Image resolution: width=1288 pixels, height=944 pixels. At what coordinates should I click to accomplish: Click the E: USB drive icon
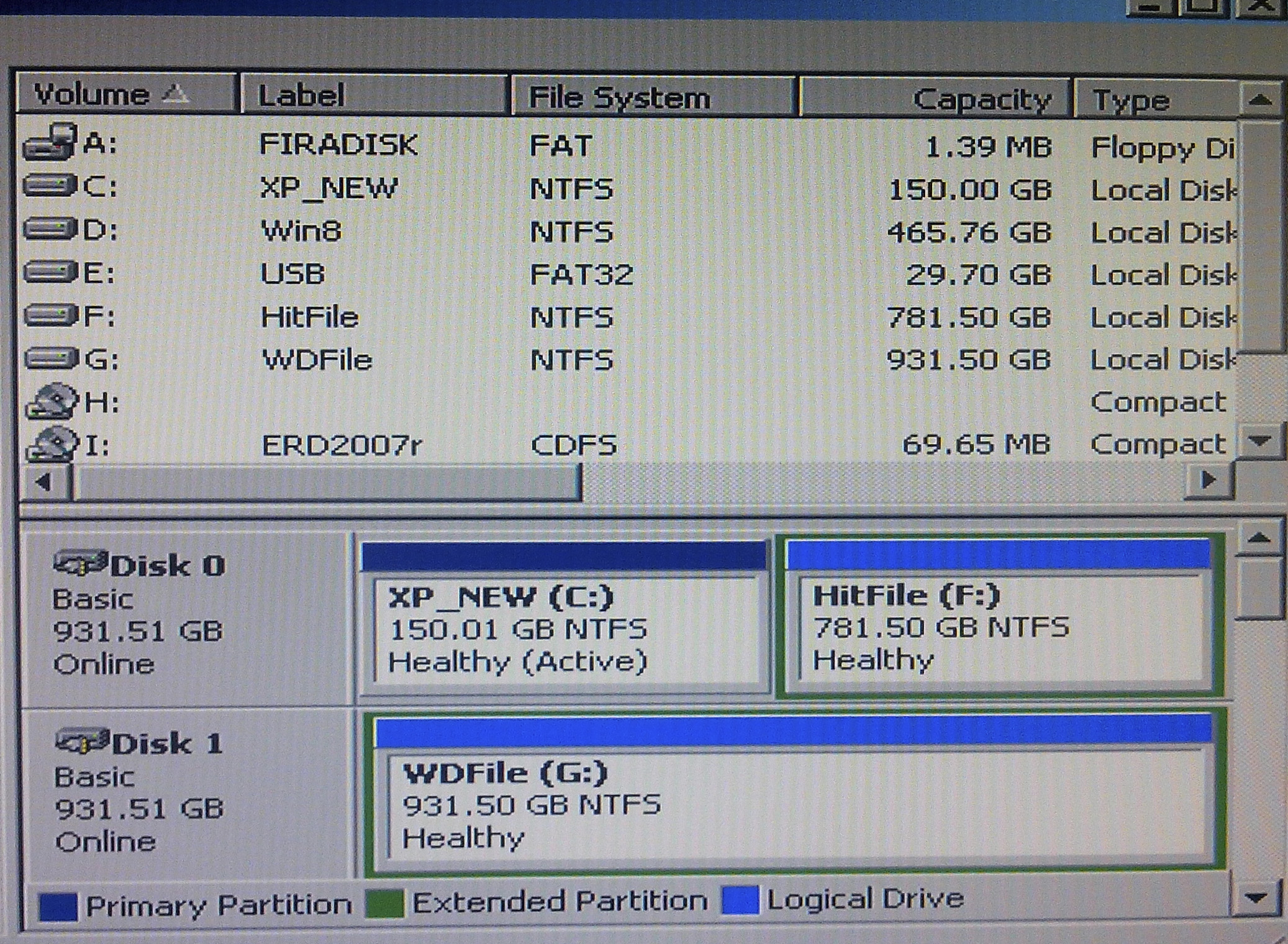(x=51, y=272)
